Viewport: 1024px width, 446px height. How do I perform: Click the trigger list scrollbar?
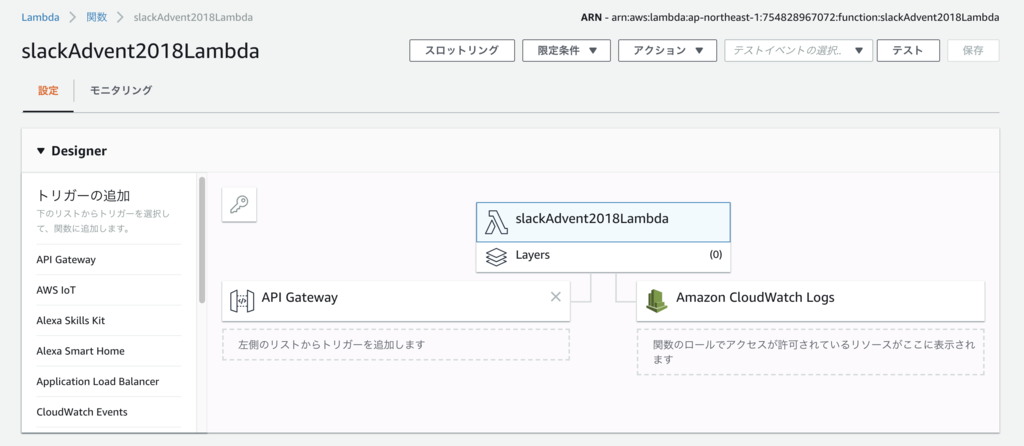pos(202,239)
